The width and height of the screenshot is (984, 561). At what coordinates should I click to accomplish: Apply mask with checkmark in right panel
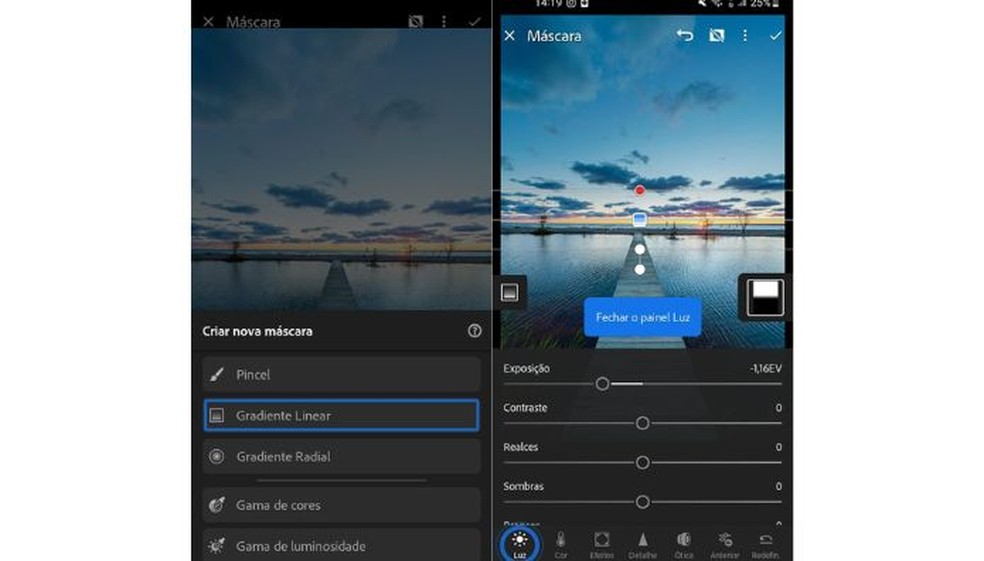click(775, 36)
